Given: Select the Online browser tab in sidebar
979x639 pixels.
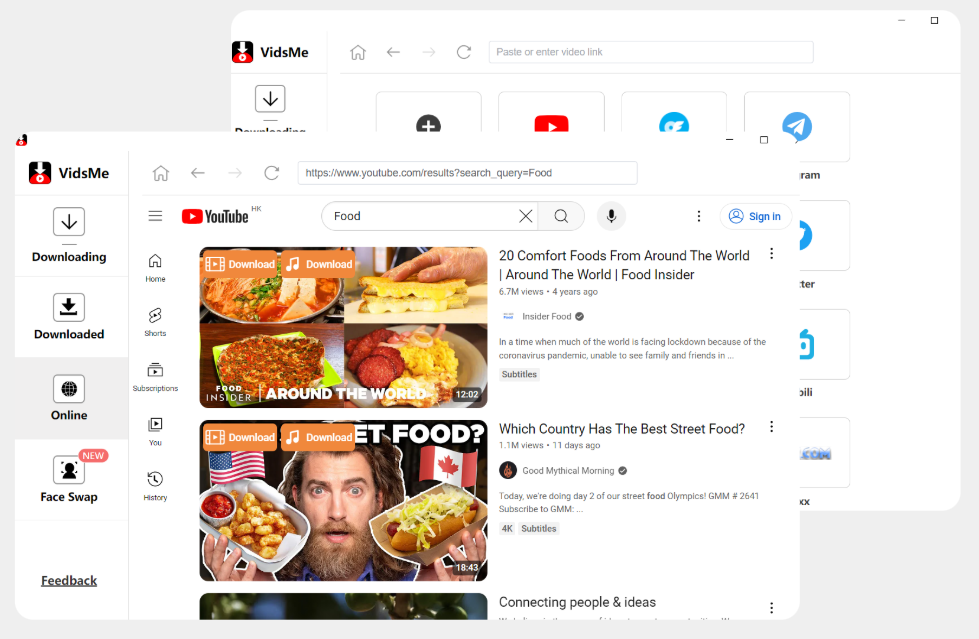Looking at the screenshot, I should point(69,398).
